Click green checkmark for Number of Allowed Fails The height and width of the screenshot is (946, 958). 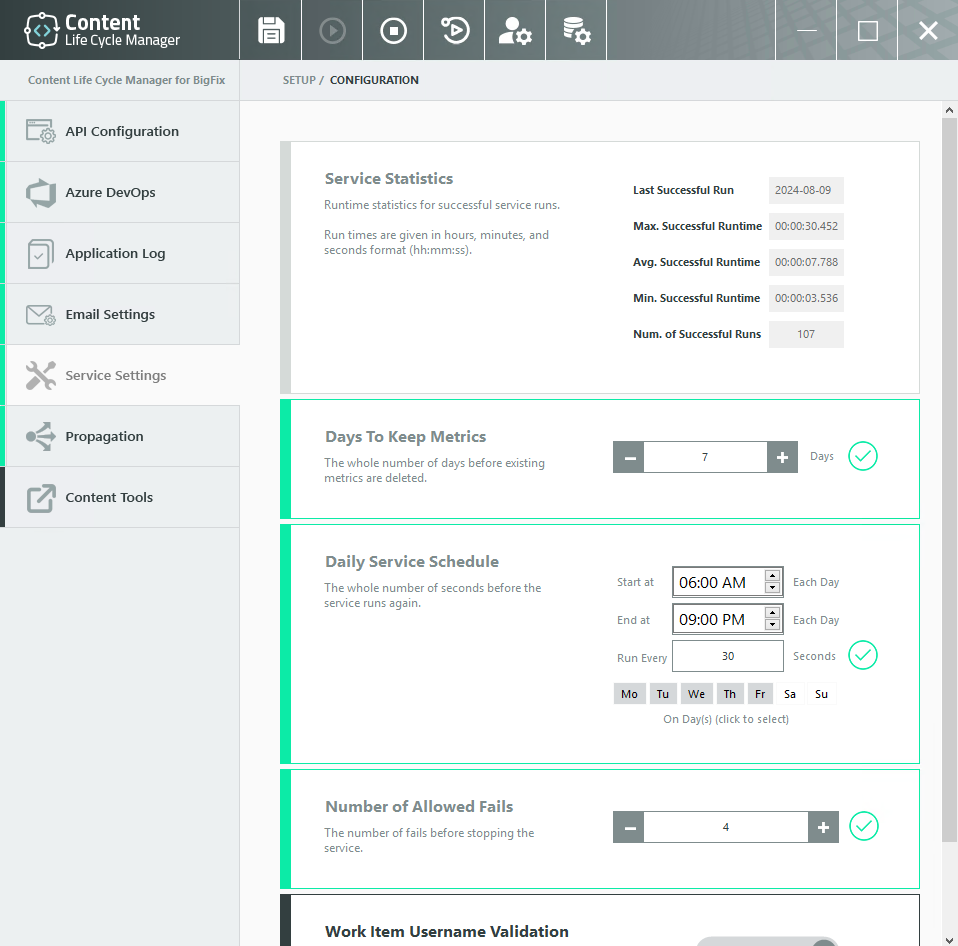863,826
